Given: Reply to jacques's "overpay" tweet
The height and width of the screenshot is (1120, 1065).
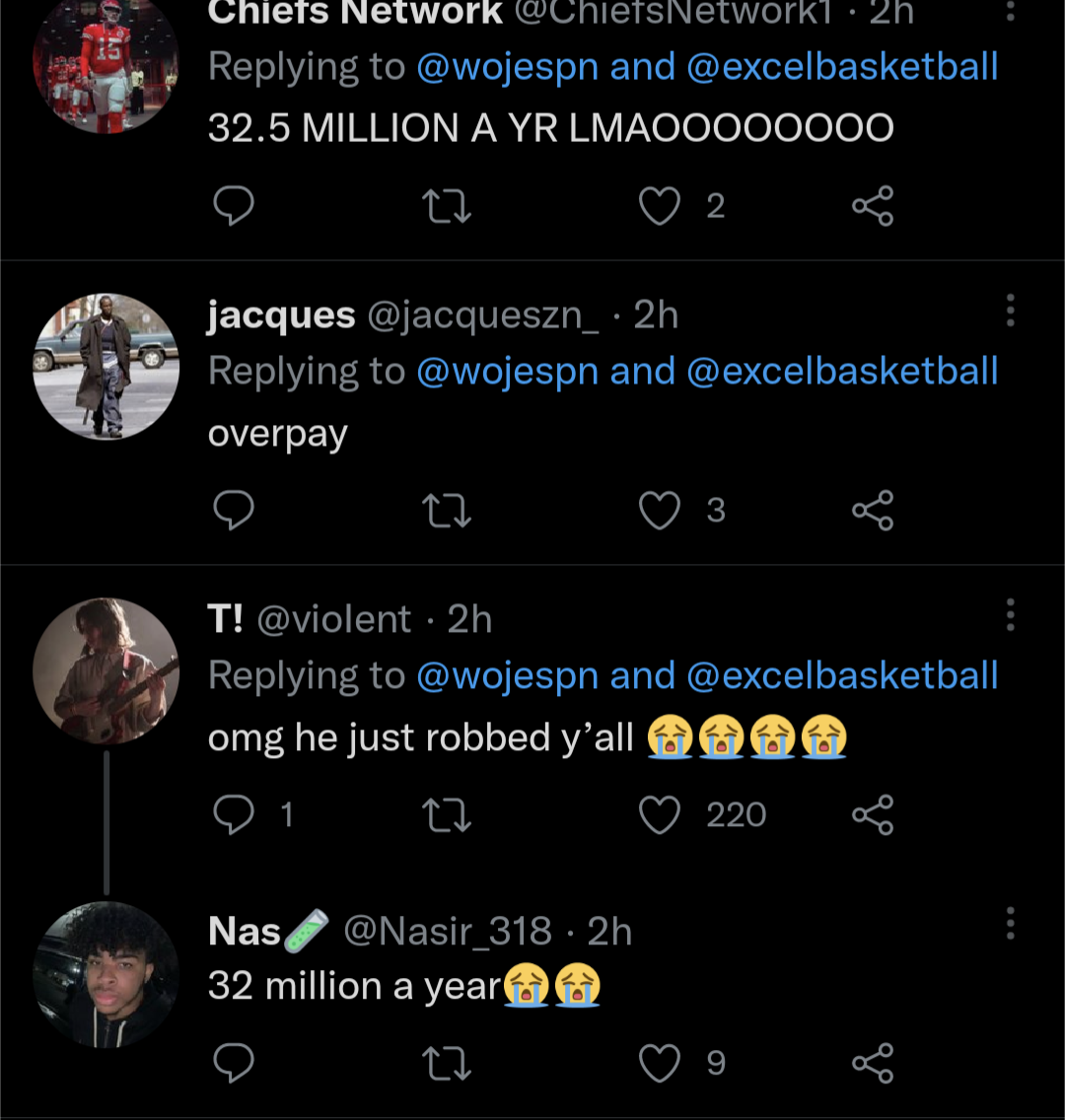Looking at the screenshot, I should tap(234, 510).
